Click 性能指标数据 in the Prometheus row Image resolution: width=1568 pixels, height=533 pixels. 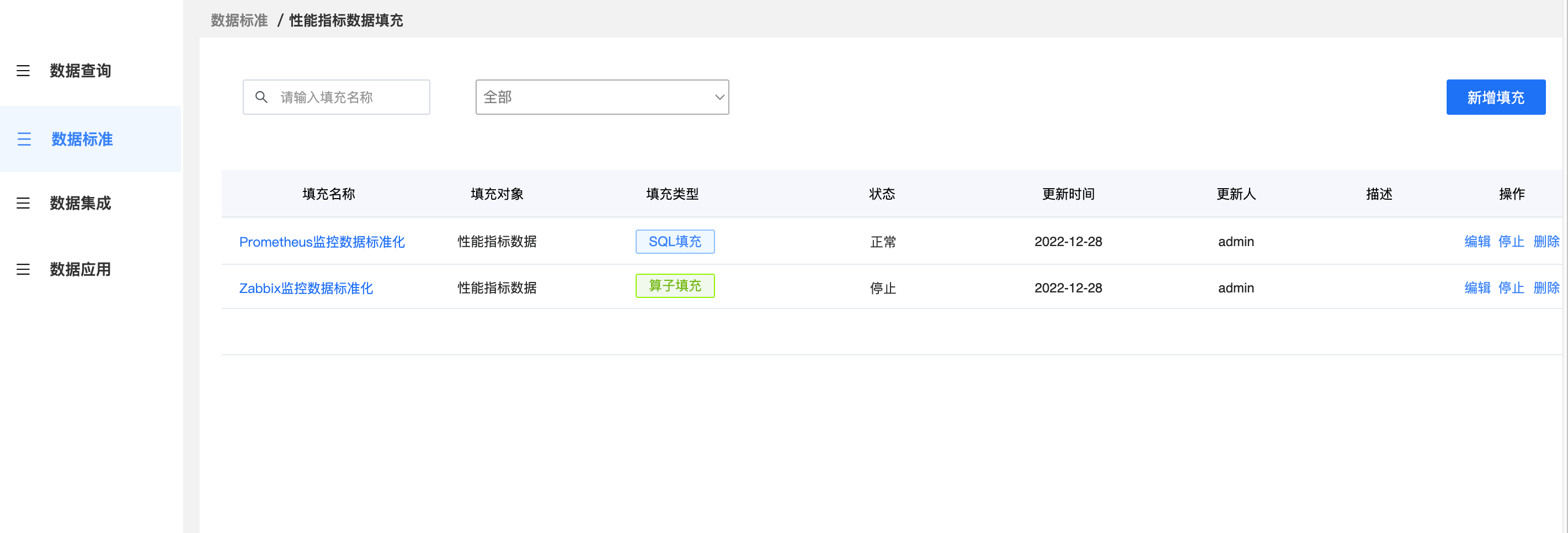(497, 242)
